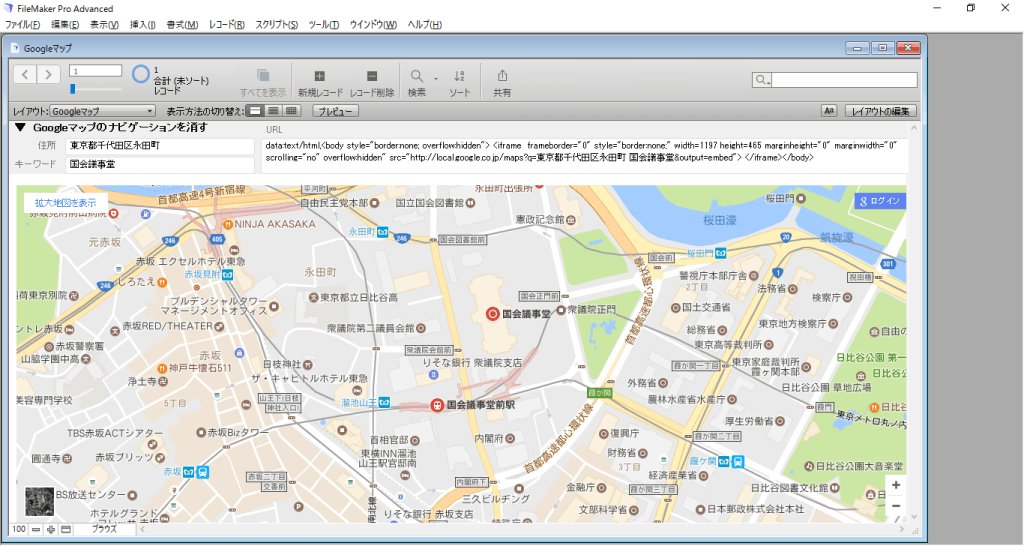Click the 首相官邸 map label

tap(389, 440)
